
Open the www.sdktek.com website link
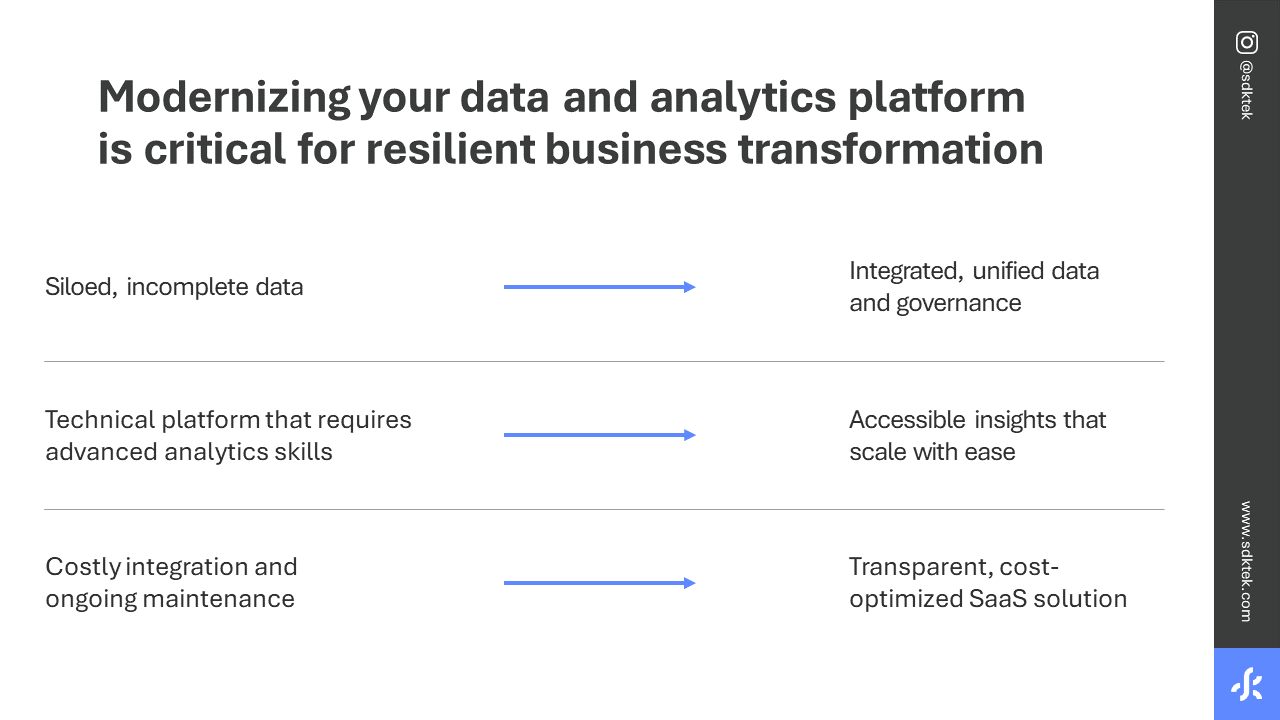coord(1246,561)
